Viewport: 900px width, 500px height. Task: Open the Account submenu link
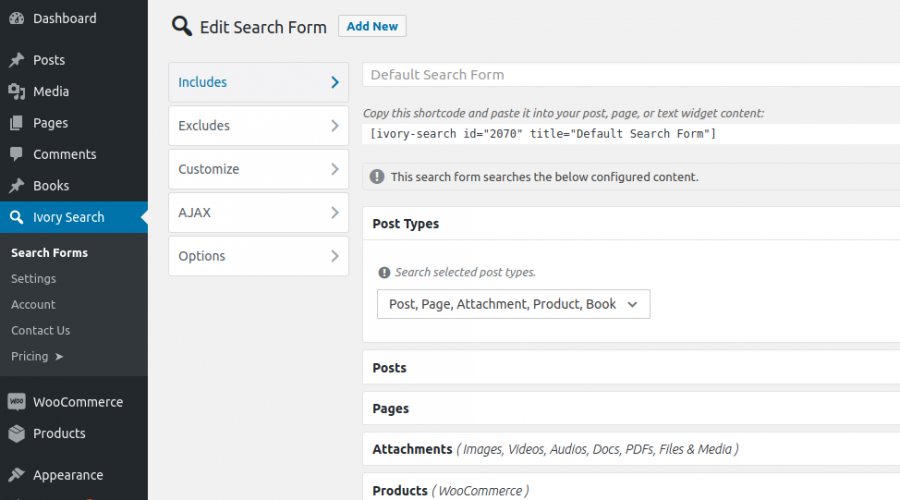click(x=33, y=304)
